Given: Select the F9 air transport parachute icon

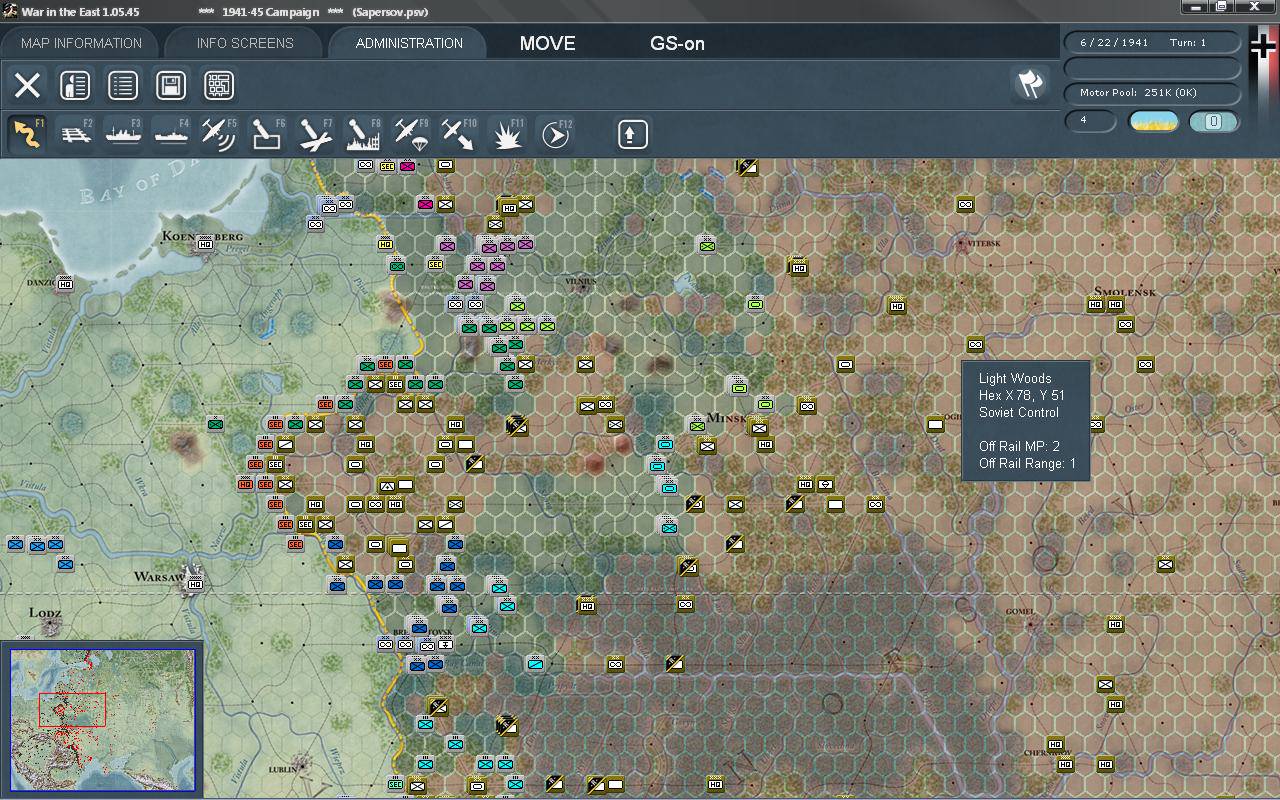Looking at the screenshot, I should click(x=411, y=134).
